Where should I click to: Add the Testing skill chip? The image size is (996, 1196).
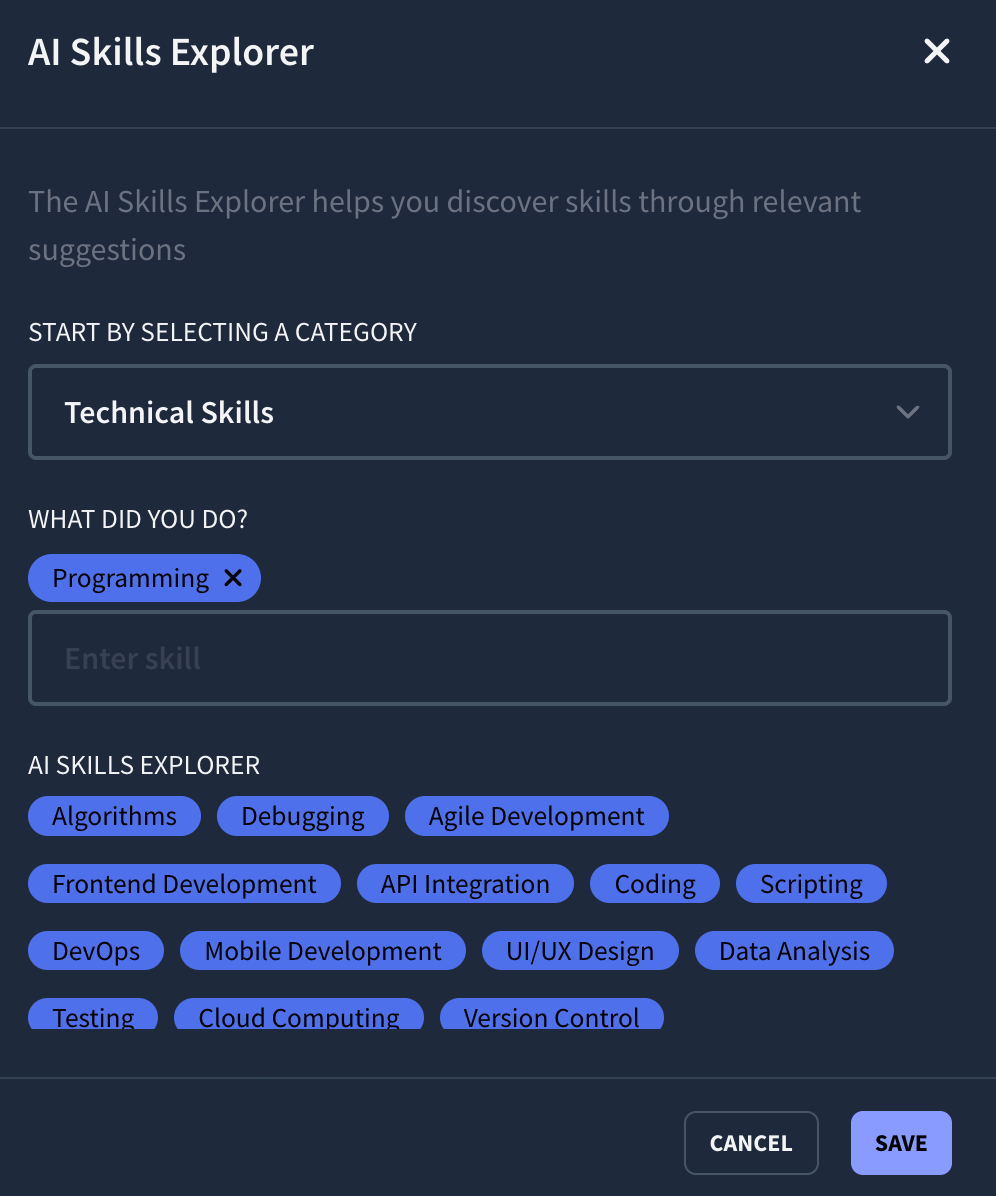[x=92, y=1018]
